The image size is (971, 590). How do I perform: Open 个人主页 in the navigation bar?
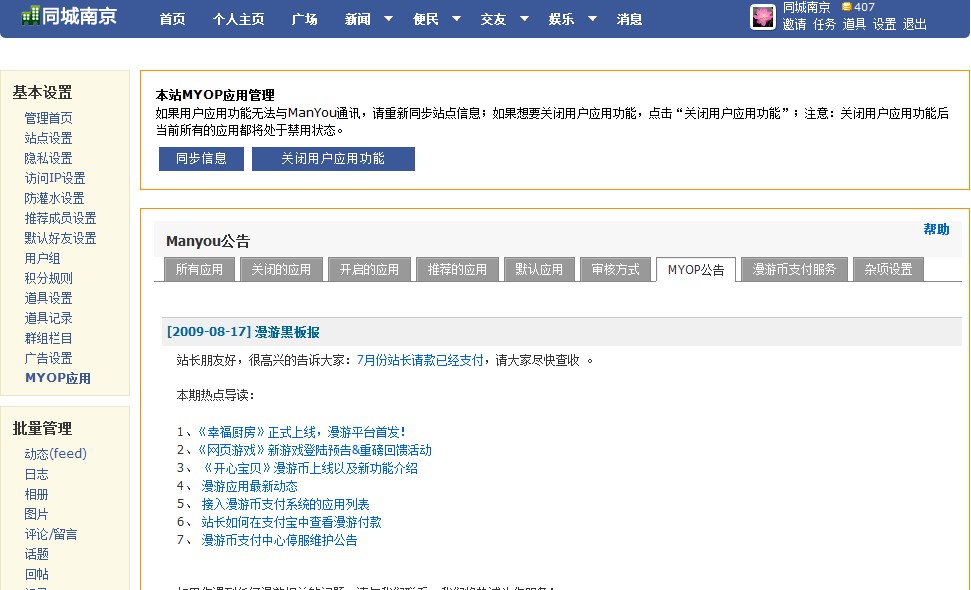pos(238,19)
